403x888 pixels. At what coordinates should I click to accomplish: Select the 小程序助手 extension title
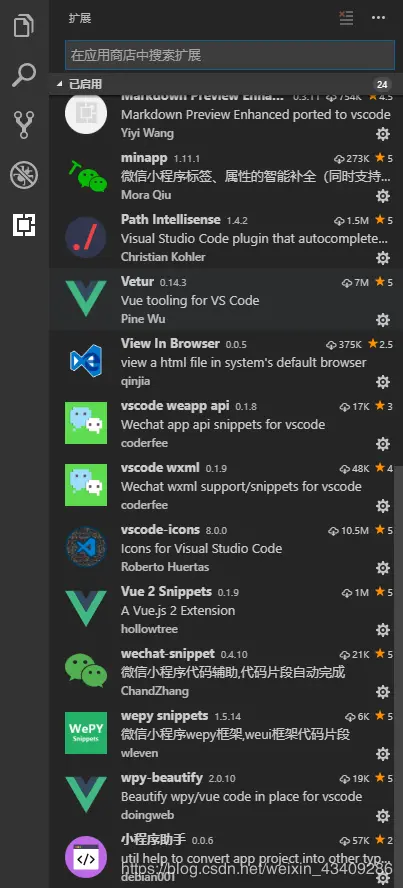click(152, 839)
